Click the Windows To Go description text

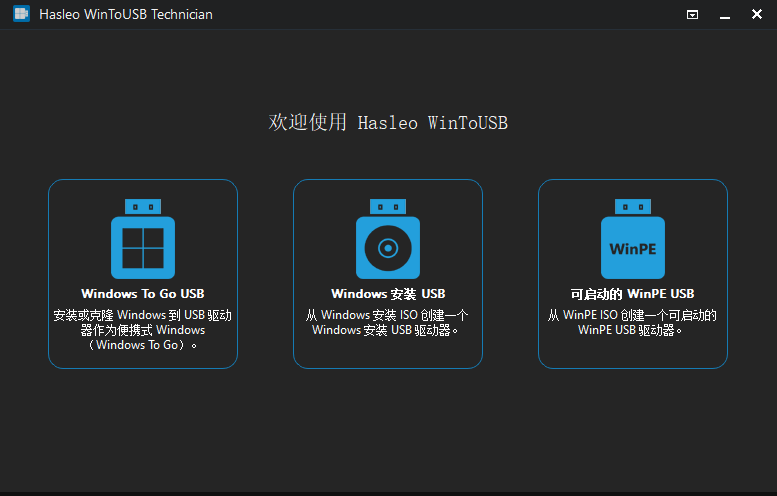(143, 330)
